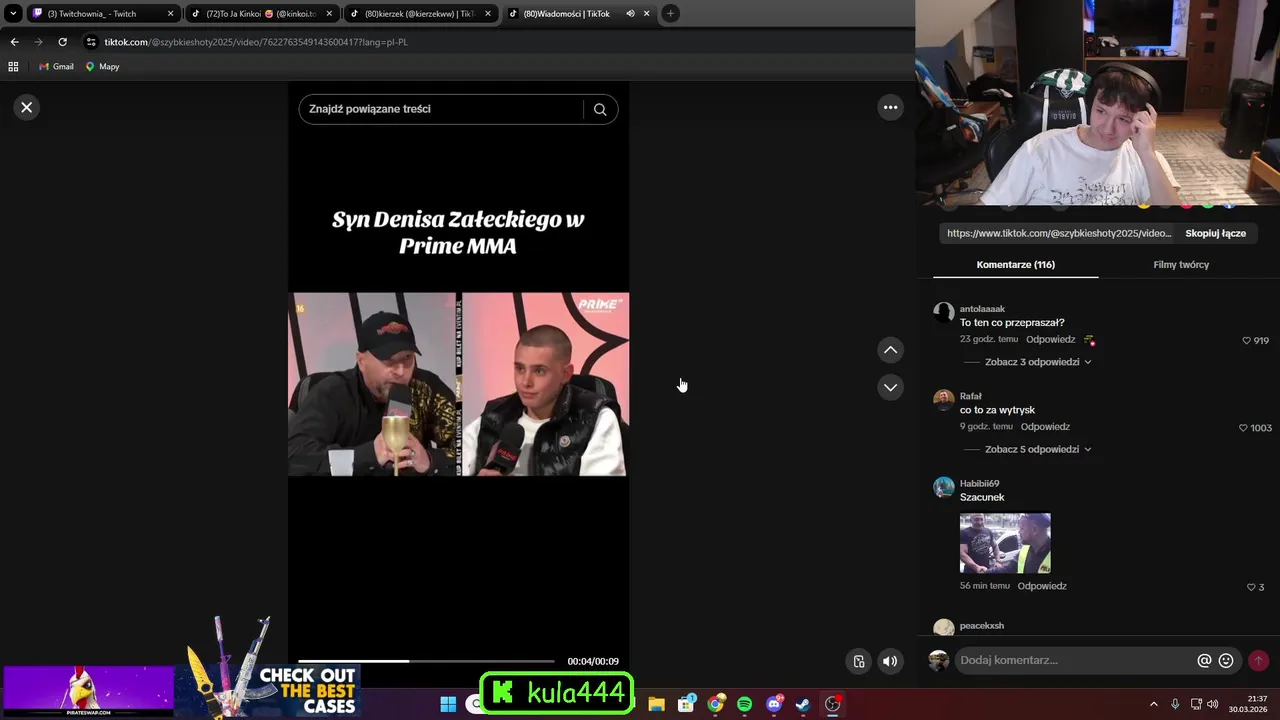This screenshot has width=1280, height=720.
Task: Switch to the To Ja Kinkoi tab
Action: click(x=260, y=14)
